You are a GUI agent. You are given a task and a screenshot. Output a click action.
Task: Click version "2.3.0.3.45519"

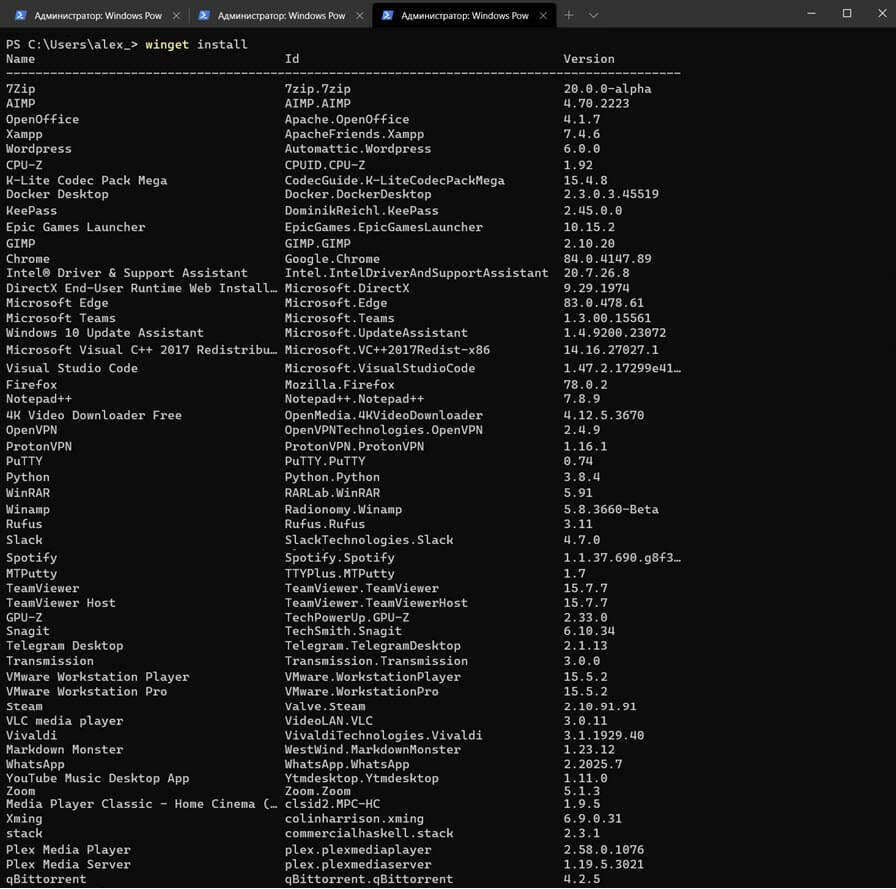click(x=611, y=194)
